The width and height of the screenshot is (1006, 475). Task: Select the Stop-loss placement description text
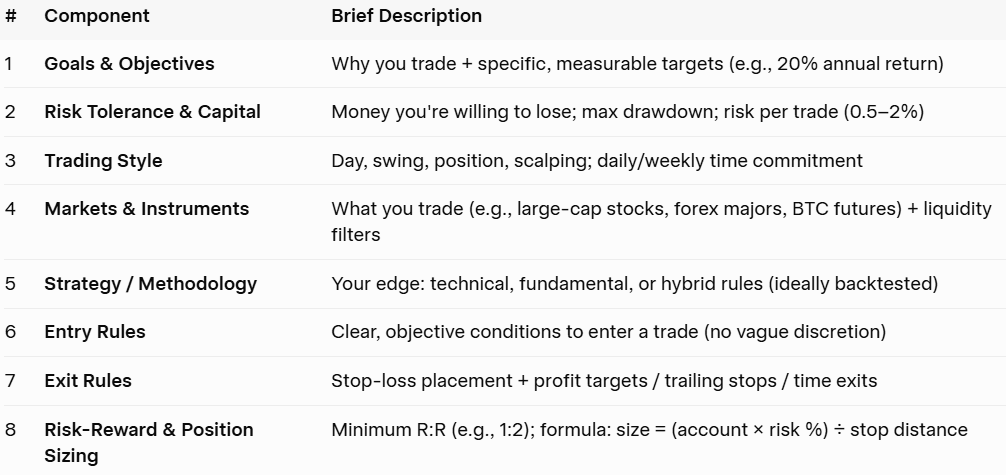tap(604, 381)
